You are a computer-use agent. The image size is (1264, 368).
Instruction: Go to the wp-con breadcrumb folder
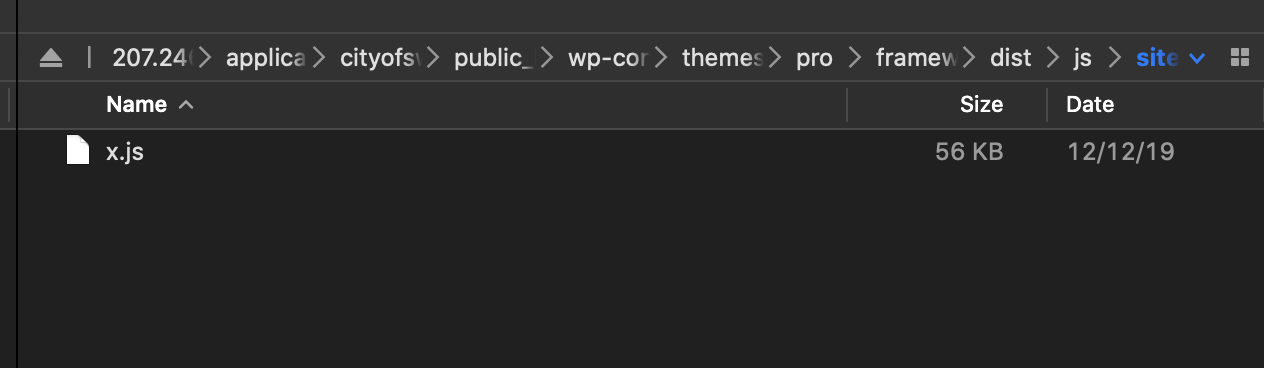pyautogui.click(x=607, y=58)
